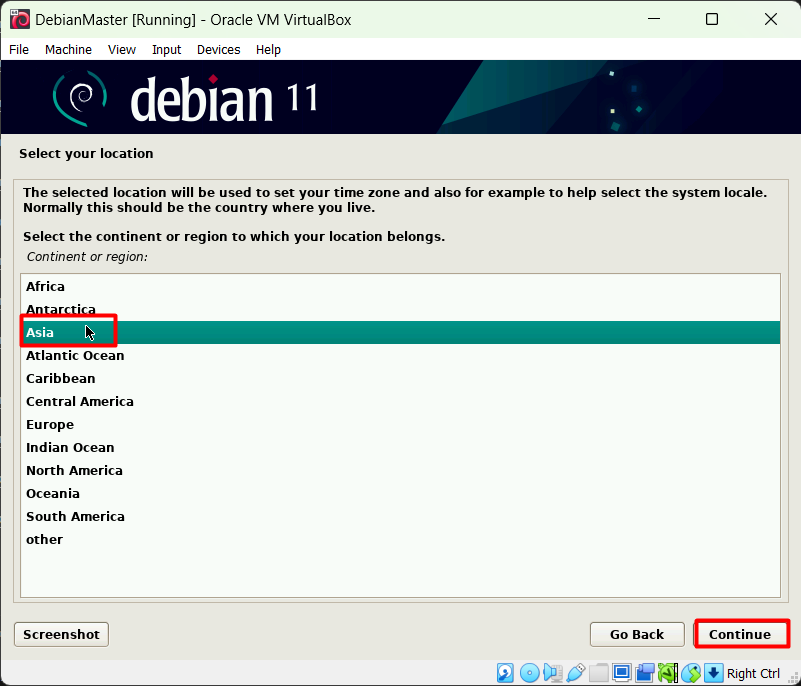Viewport: 801px width, 686px height.
Task: Select Antarctica in the region list
Action: click(400, 310)
